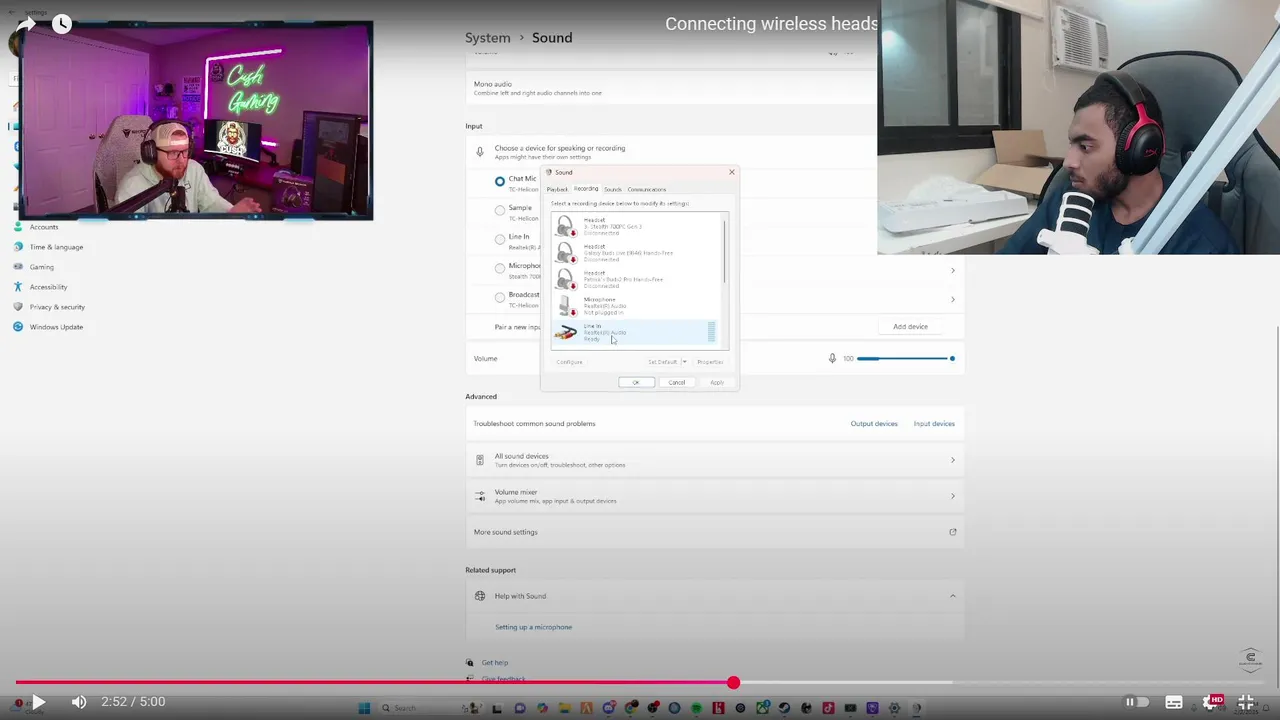Select the Galaxy Buds Live Hands-Free headset
The image size is (1280, 720).
click(x=636, y=253)
